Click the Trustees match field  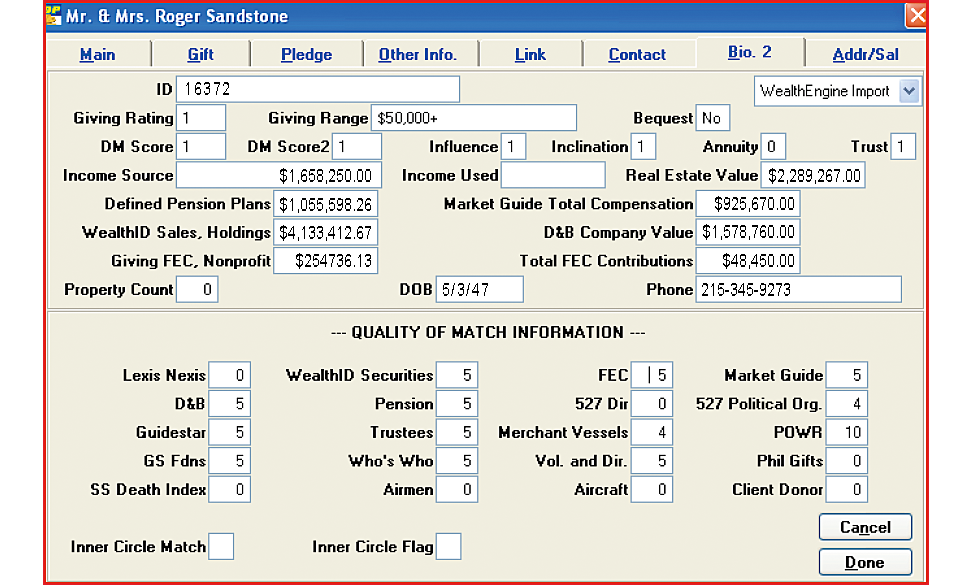[457, 432]
